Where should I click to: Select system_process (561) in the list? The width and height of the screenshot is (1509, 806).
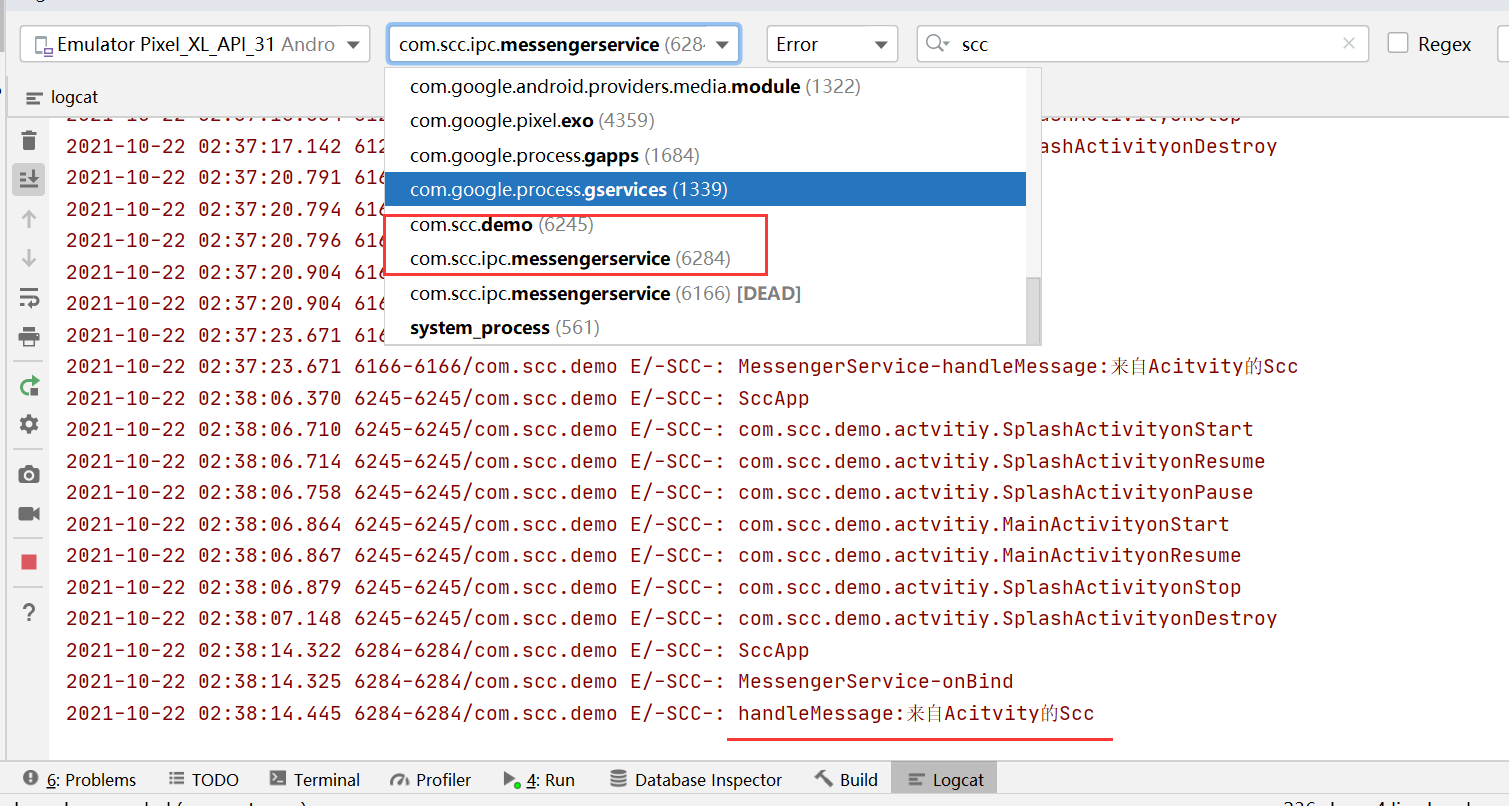tap(705, 328)
